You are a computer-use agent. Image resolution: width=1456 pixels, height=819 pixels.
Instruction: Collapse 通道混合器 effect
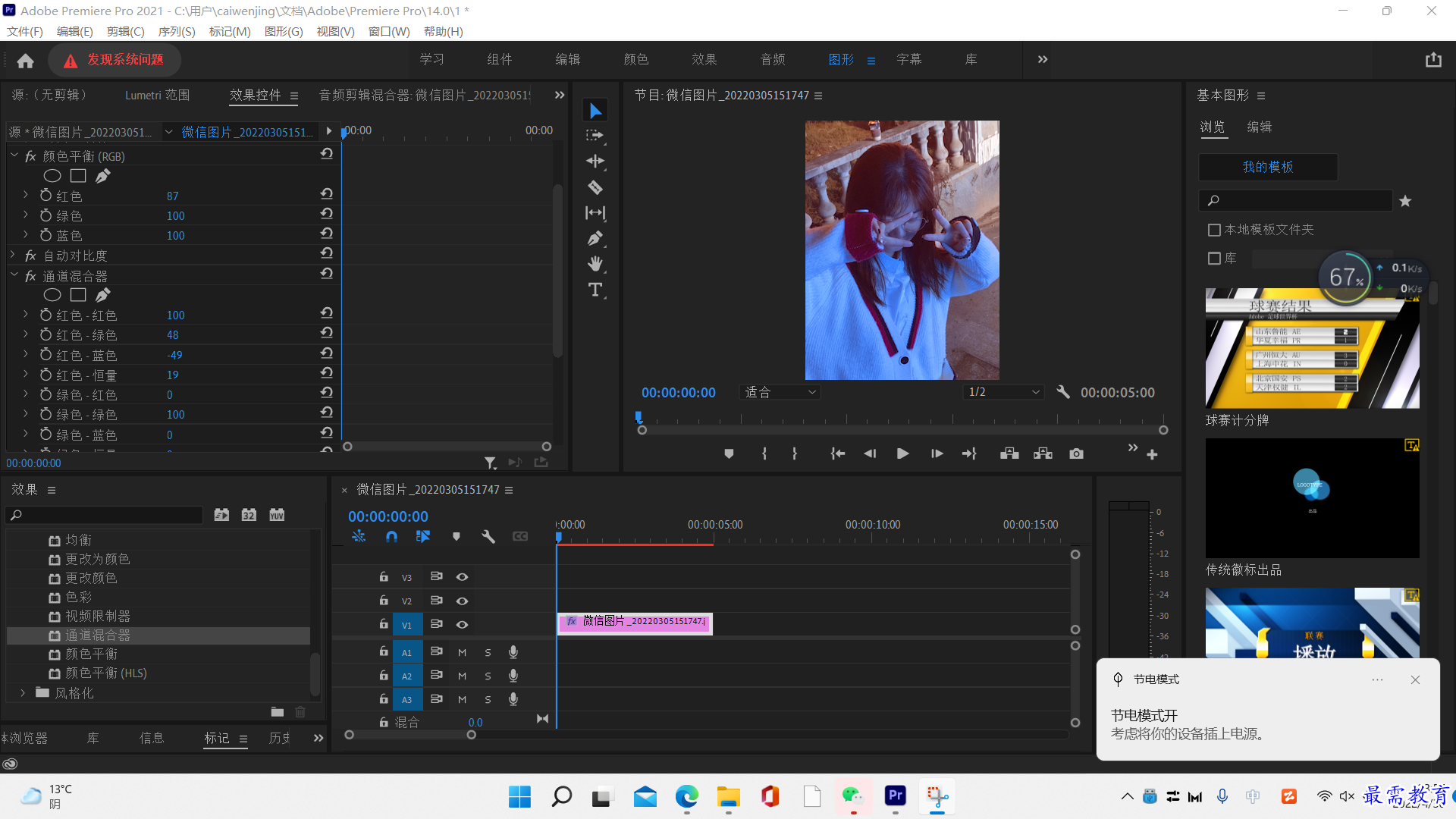[14, 275]
